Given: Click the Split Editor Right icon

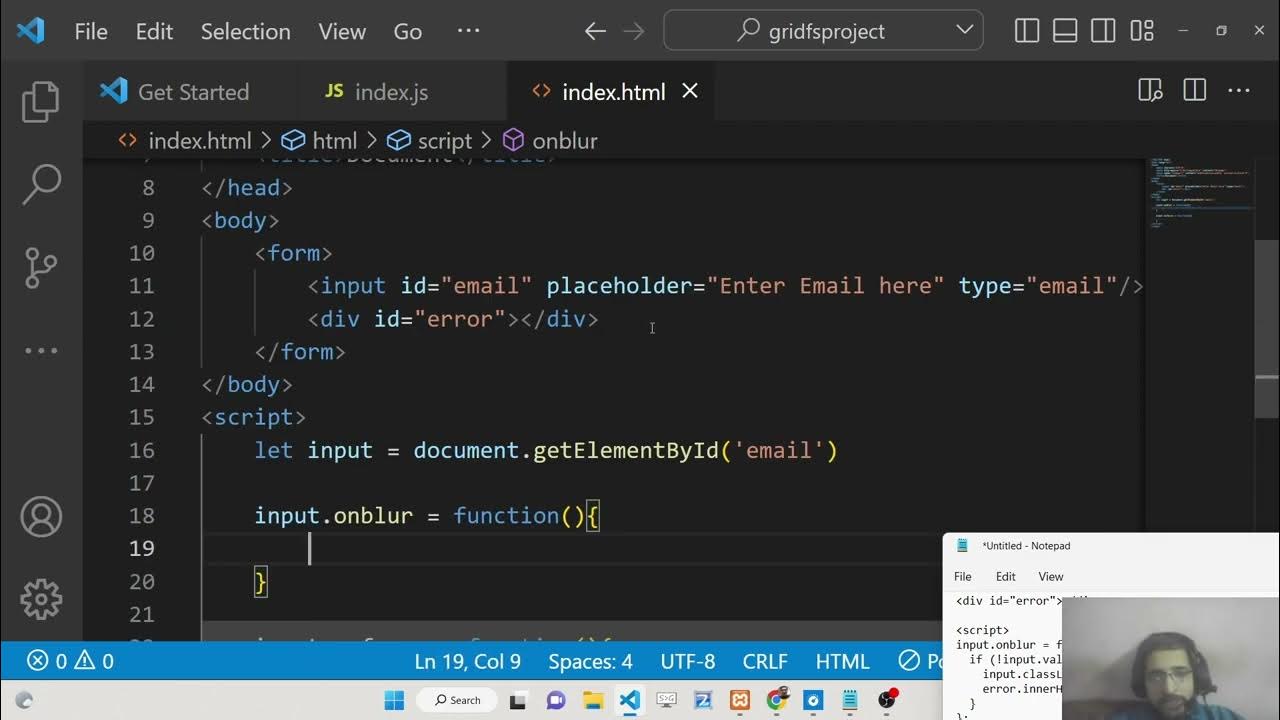Looking at the screenshot, I should click(x=1194, y=91).
